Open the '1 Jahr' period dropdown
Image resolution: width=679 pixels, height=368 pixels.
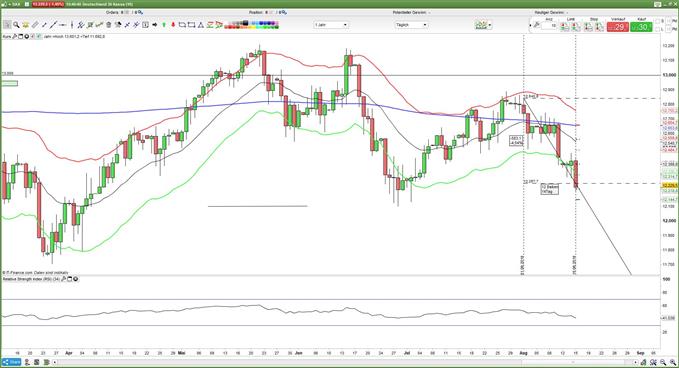click(331, 25)
